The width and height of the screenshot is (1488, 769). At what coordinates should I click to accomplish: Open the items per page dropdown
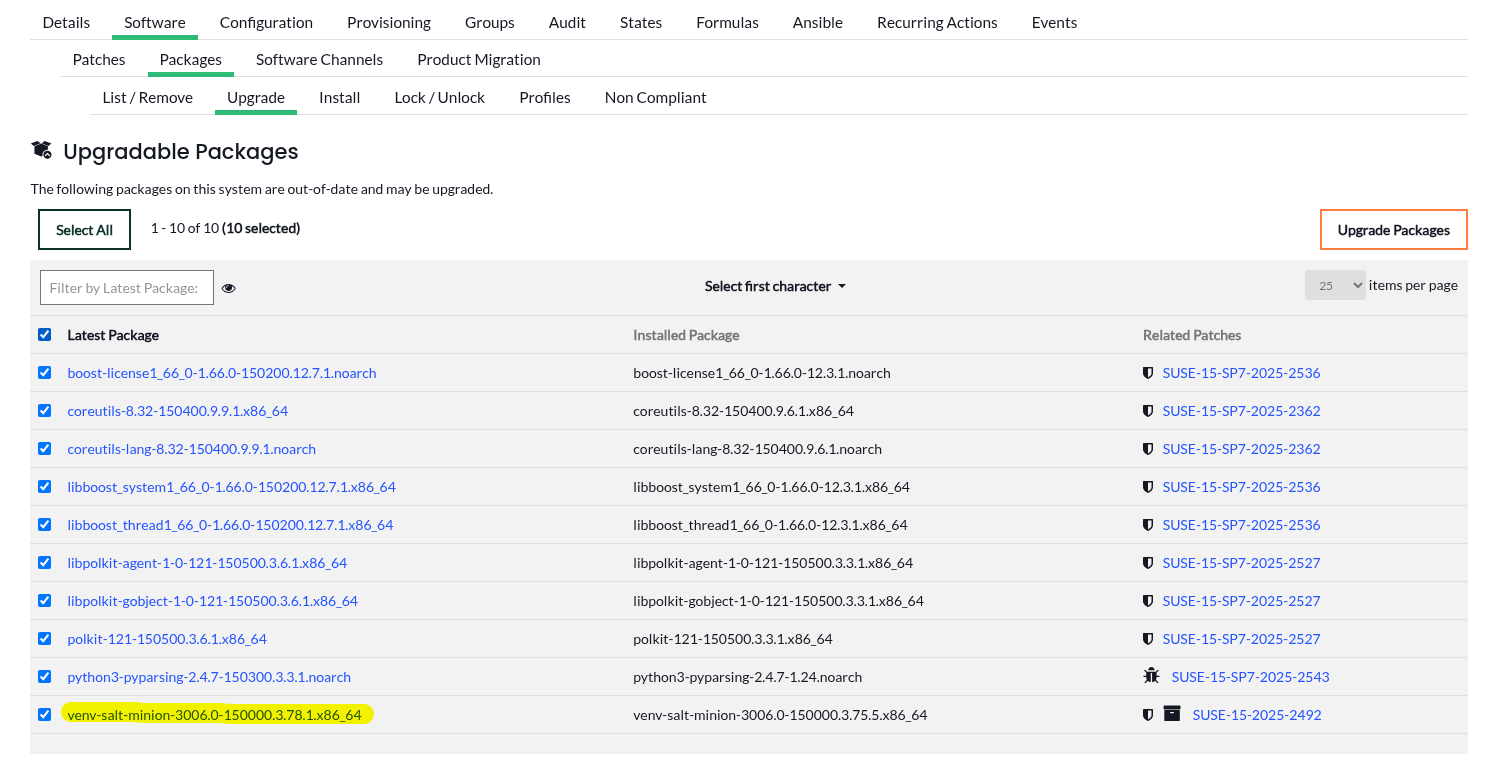click(x=1334, y=285)
